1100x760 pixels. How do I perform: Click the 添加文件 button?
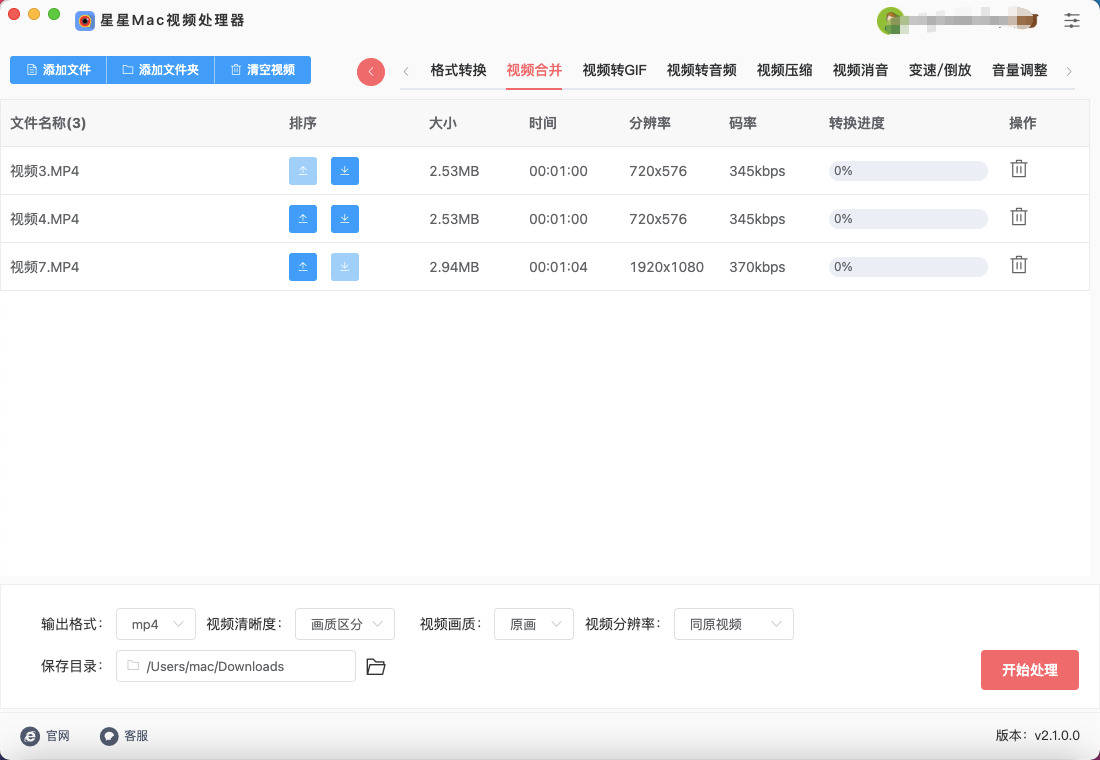(x=58, y=70)
